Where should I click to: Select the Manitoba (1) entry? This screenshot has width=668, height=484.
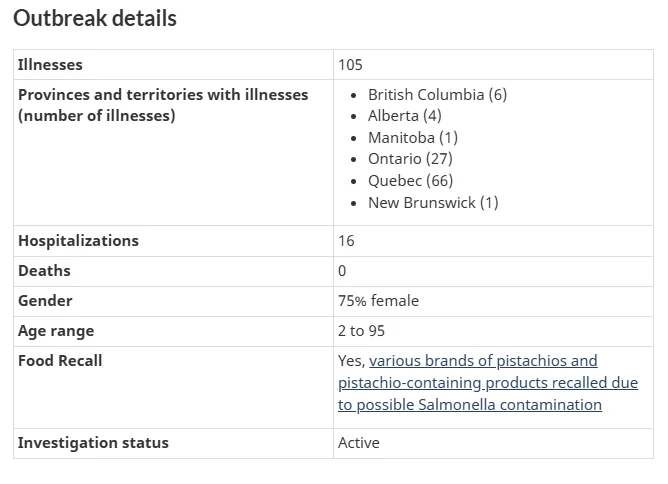(x=413, y=138)
